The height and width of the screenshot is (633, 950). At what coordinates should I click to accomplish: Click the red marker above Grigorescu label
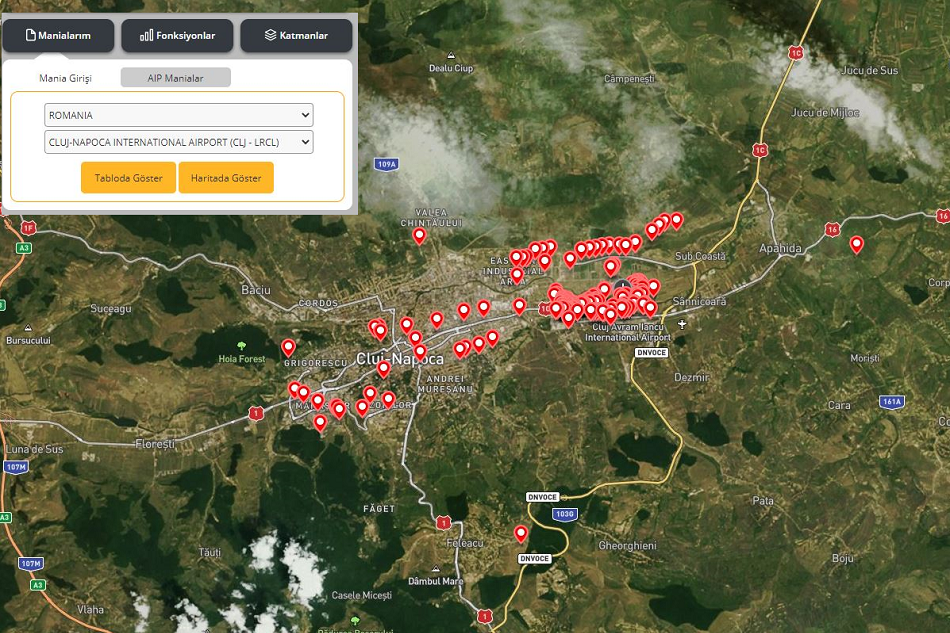point(288,347)
